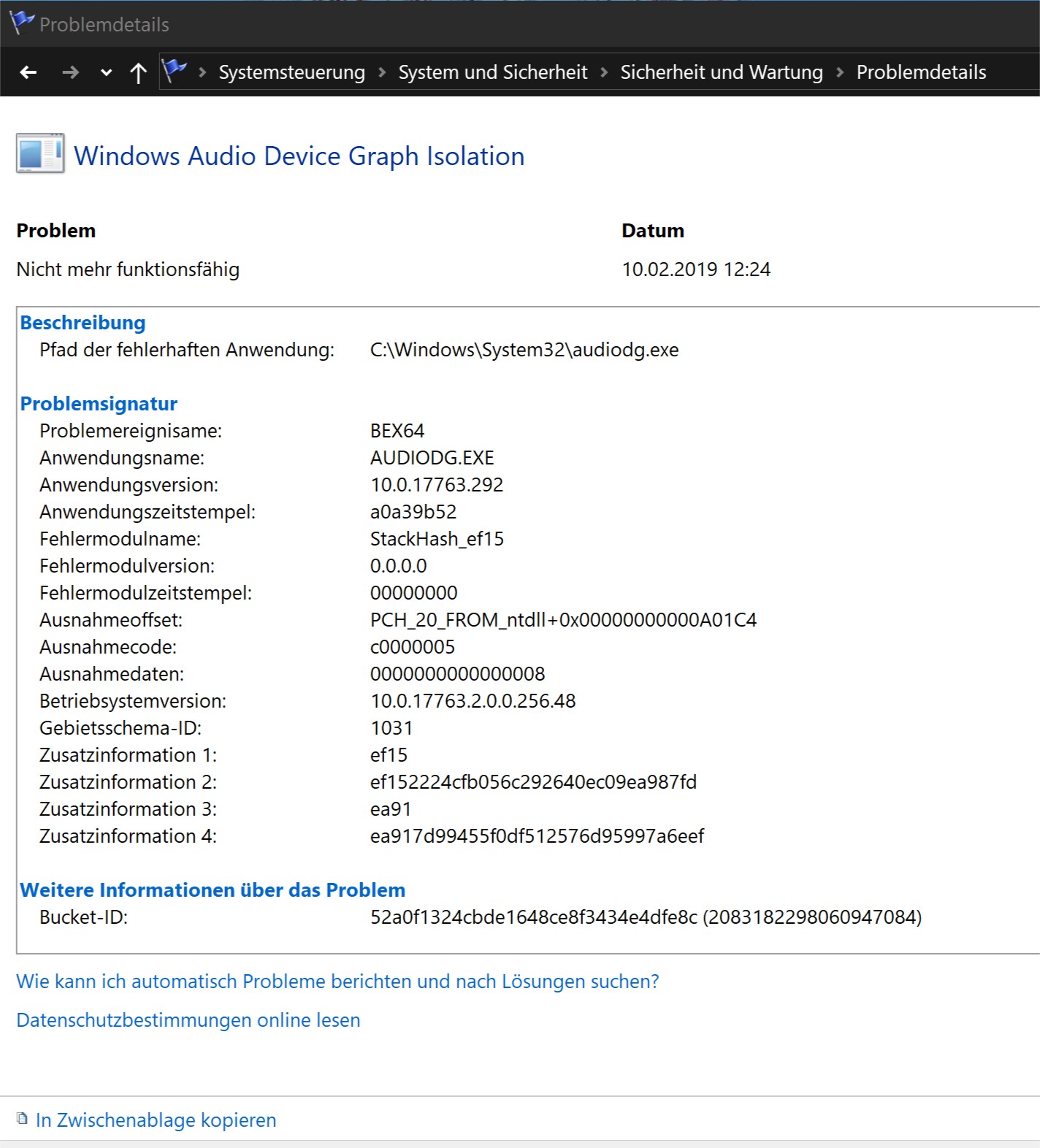Select exception data 0000000000000008

457,674
